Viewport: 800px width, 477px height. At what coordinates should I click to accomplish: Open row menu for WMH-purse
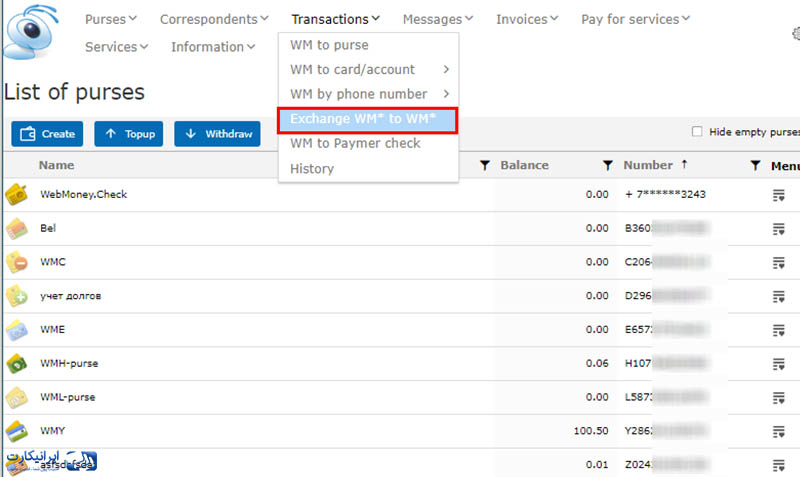(779, 364)
